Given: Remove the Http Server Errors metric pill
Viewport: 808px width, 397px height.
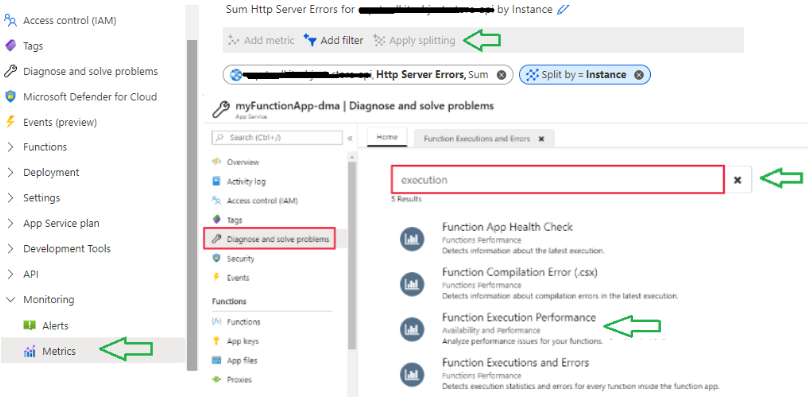Looking at the screenshot, I should [501, 75].
